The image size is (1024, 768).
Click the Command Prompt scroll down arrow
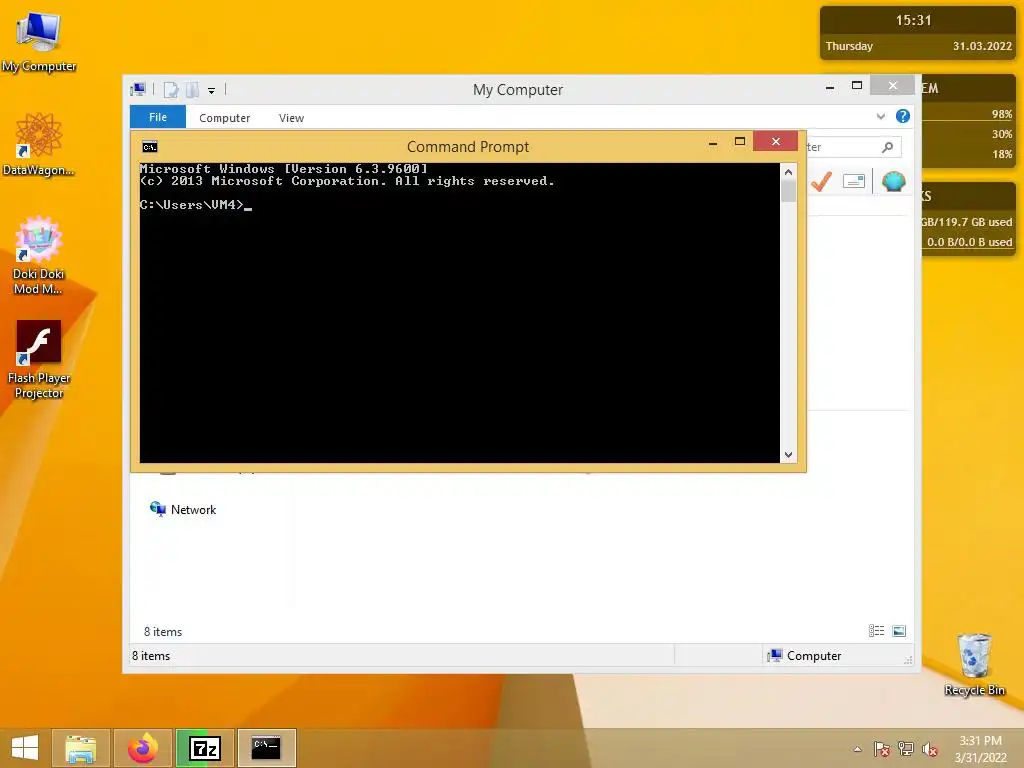[x=788, y=455]
